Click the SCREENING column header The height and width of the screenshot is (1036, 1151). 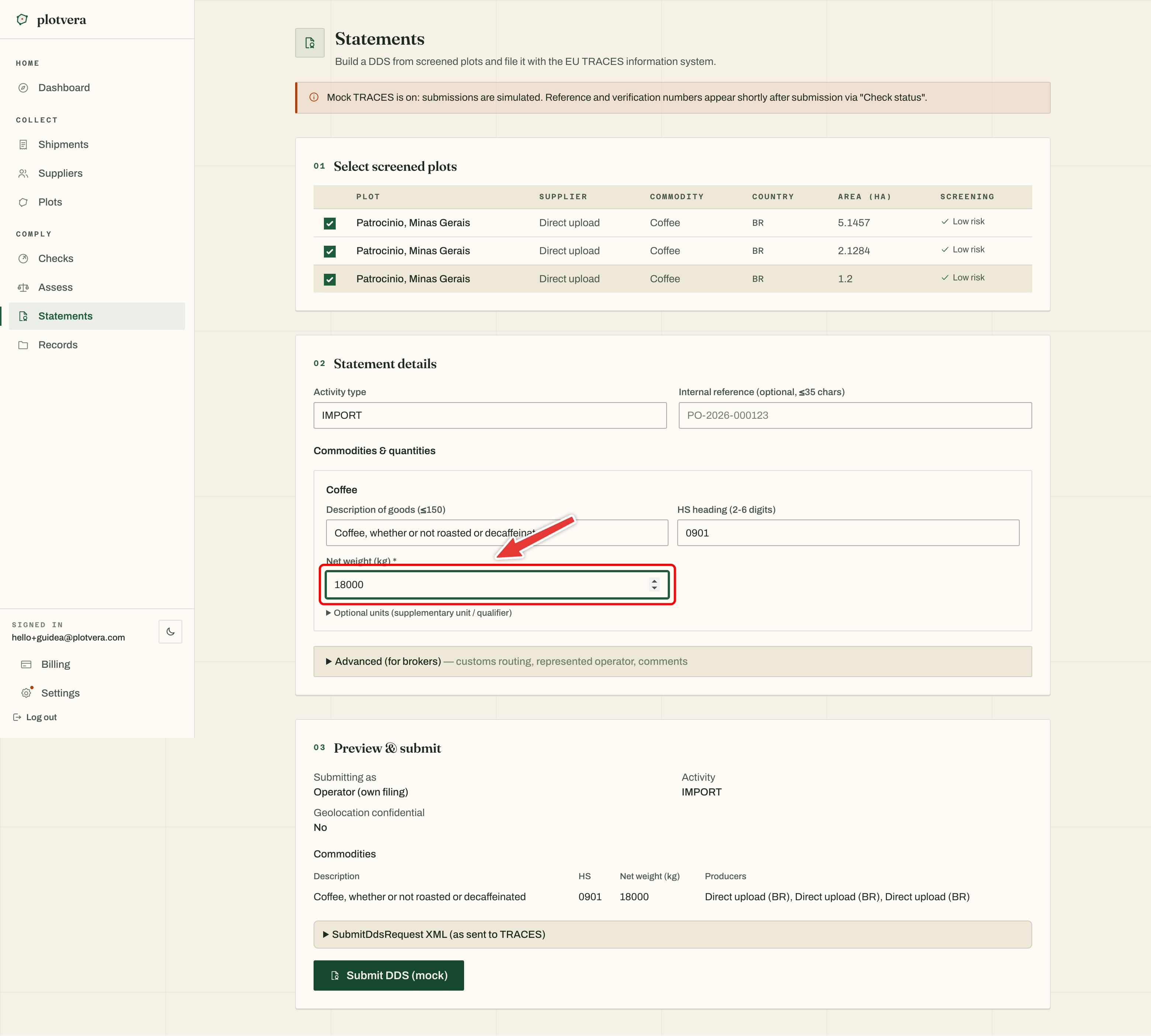click(x=967, y=197)
